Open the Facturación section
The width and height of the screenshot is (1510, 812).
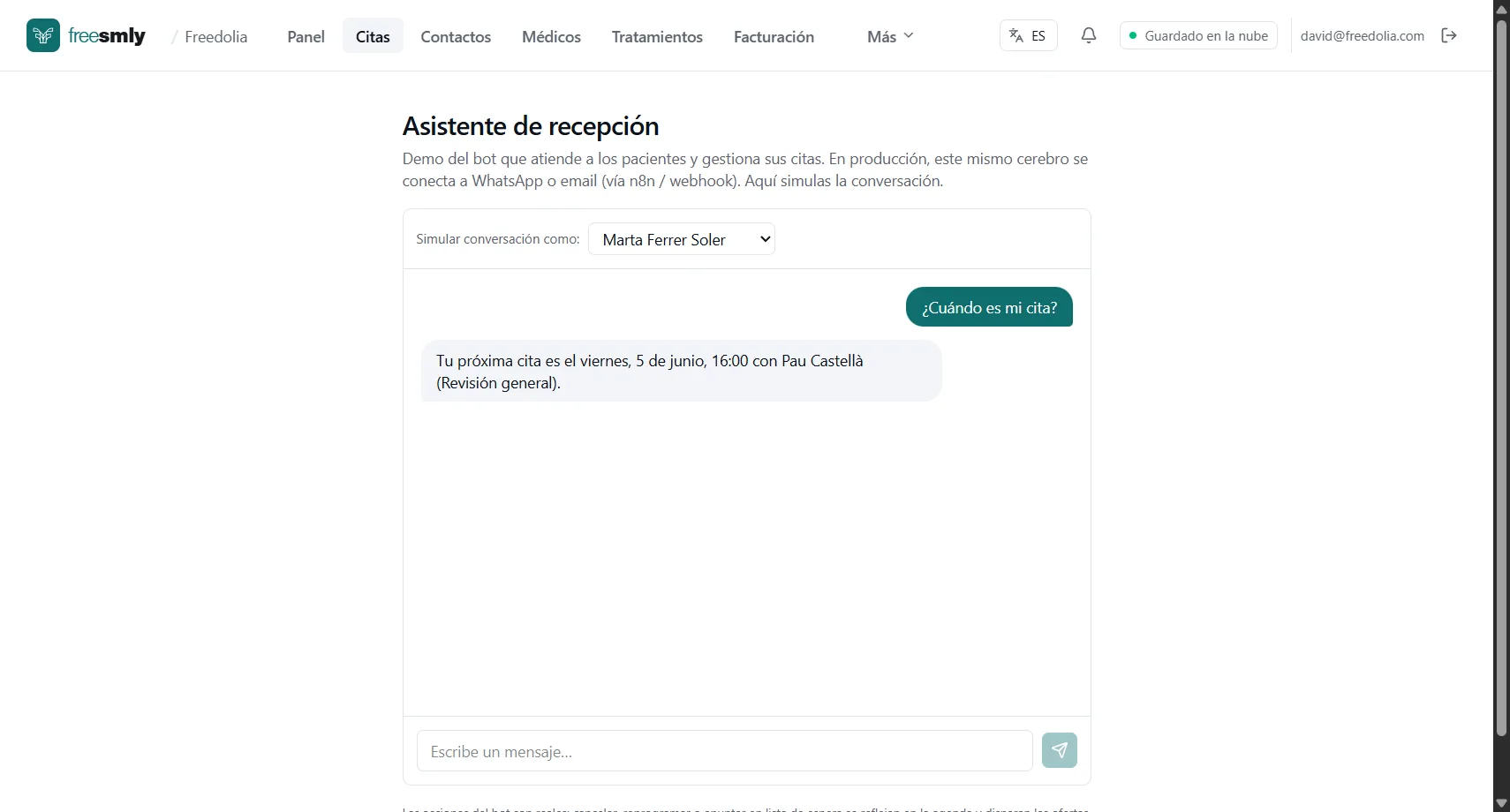click(774, 36)
